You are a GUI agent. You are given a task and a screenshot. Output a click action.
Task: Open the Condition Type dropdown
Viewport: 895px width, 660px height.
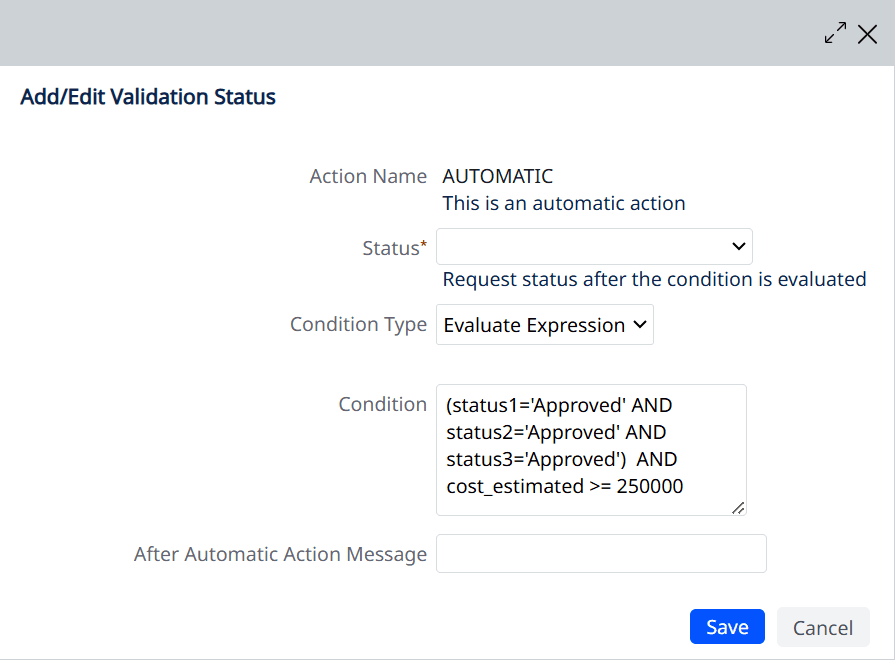[x=545, y=325]
